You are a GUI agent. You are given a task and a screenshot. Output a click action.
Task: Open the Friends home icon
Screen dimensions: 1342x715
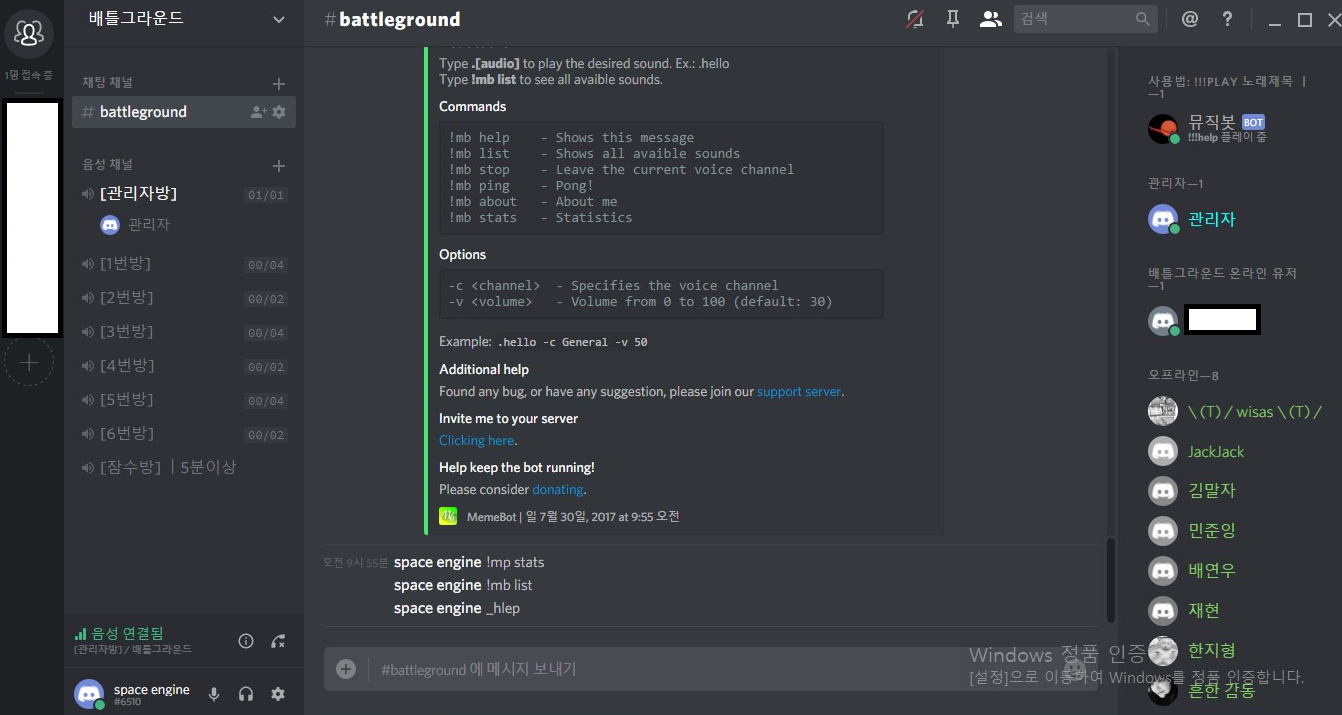point(29,33)
